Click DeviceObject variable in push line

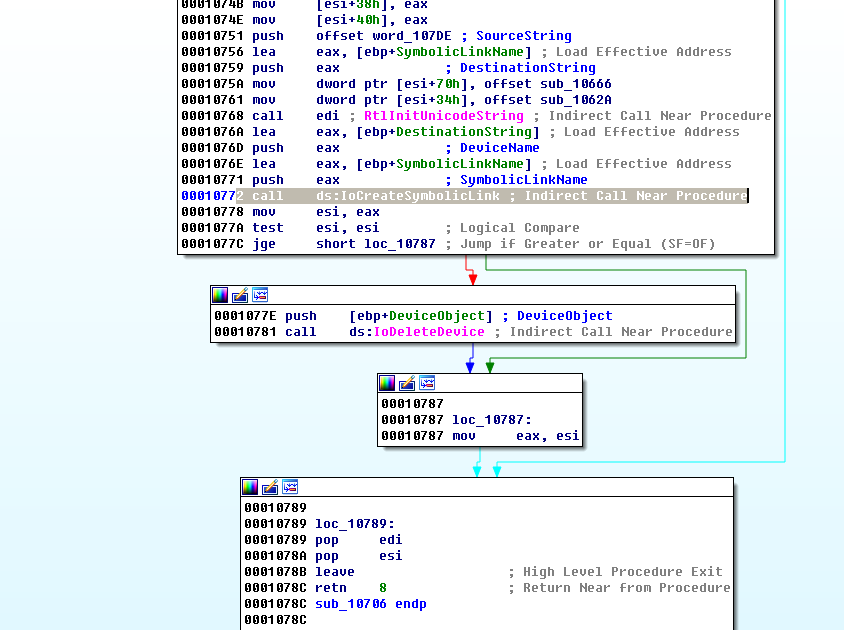point(437,316)
